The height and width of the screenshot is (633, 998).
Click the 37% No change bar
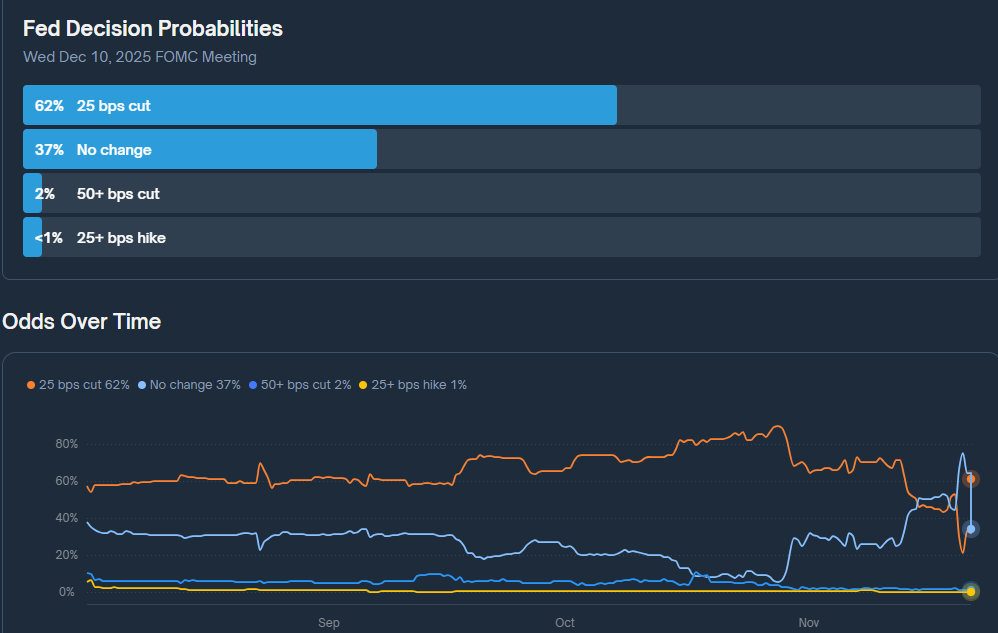(199, 148)
